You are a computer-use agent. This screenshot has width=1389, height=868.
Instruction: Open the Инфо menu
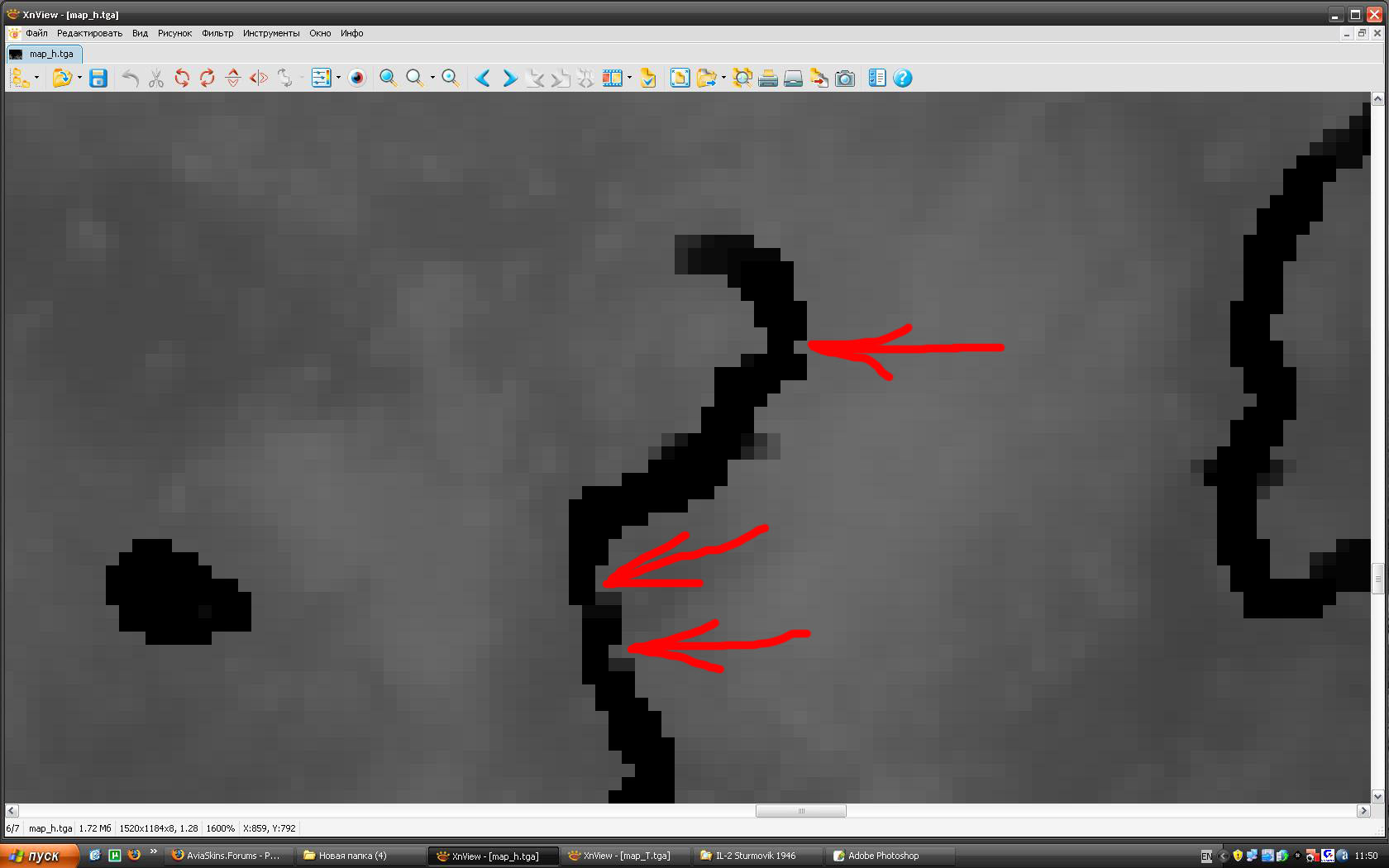[351, 33]
